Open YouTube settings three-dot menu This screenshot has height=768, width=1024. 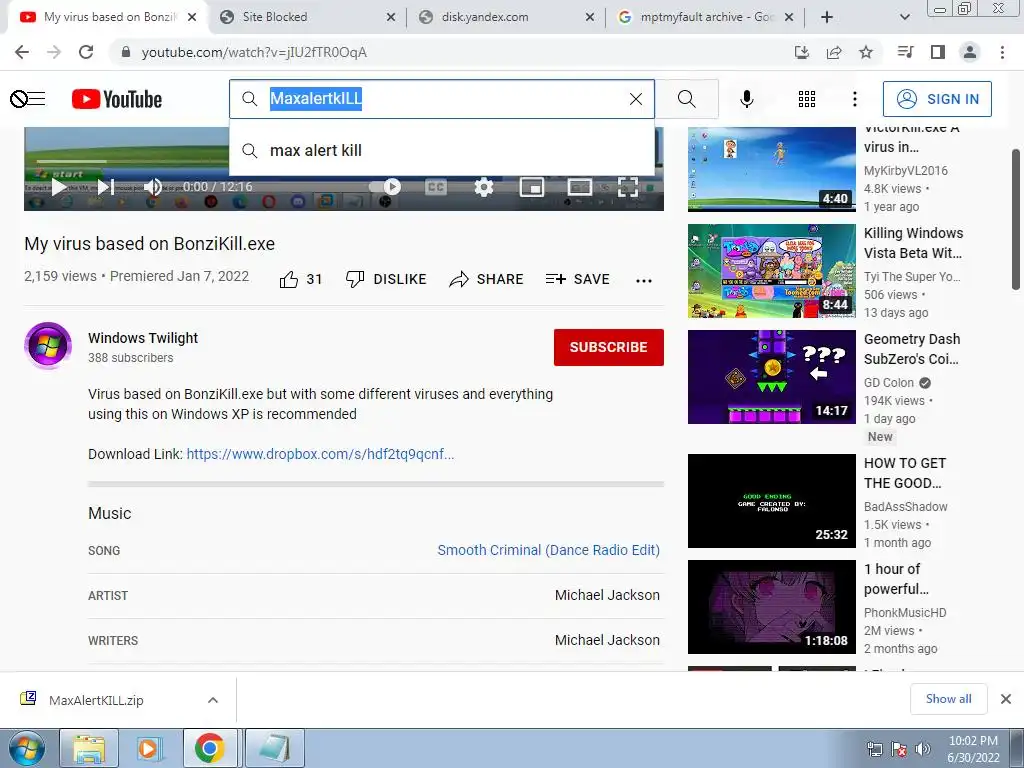click(855, 99)
